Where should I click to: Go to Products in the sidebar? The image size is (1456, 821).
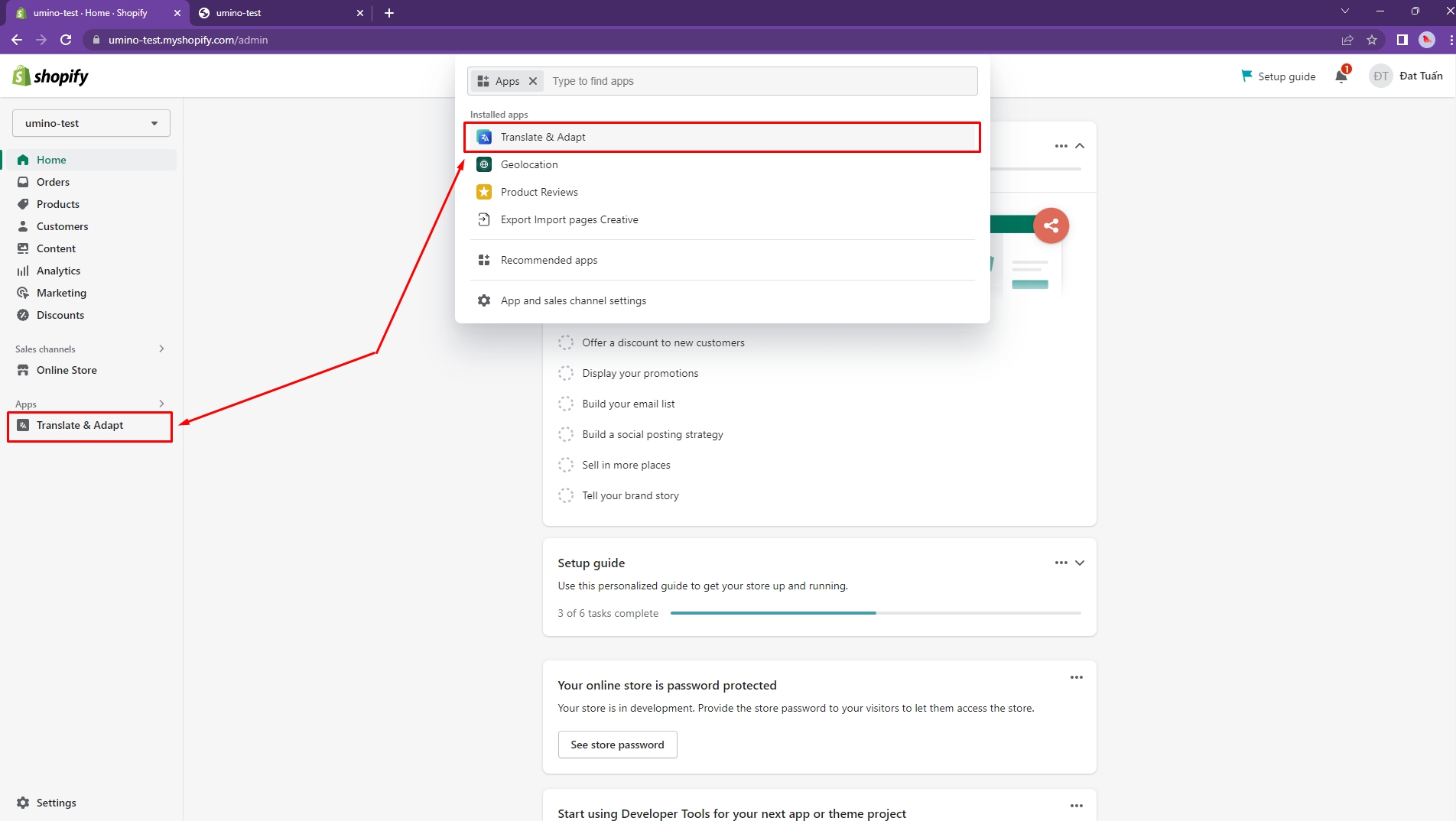coord(57,204)
